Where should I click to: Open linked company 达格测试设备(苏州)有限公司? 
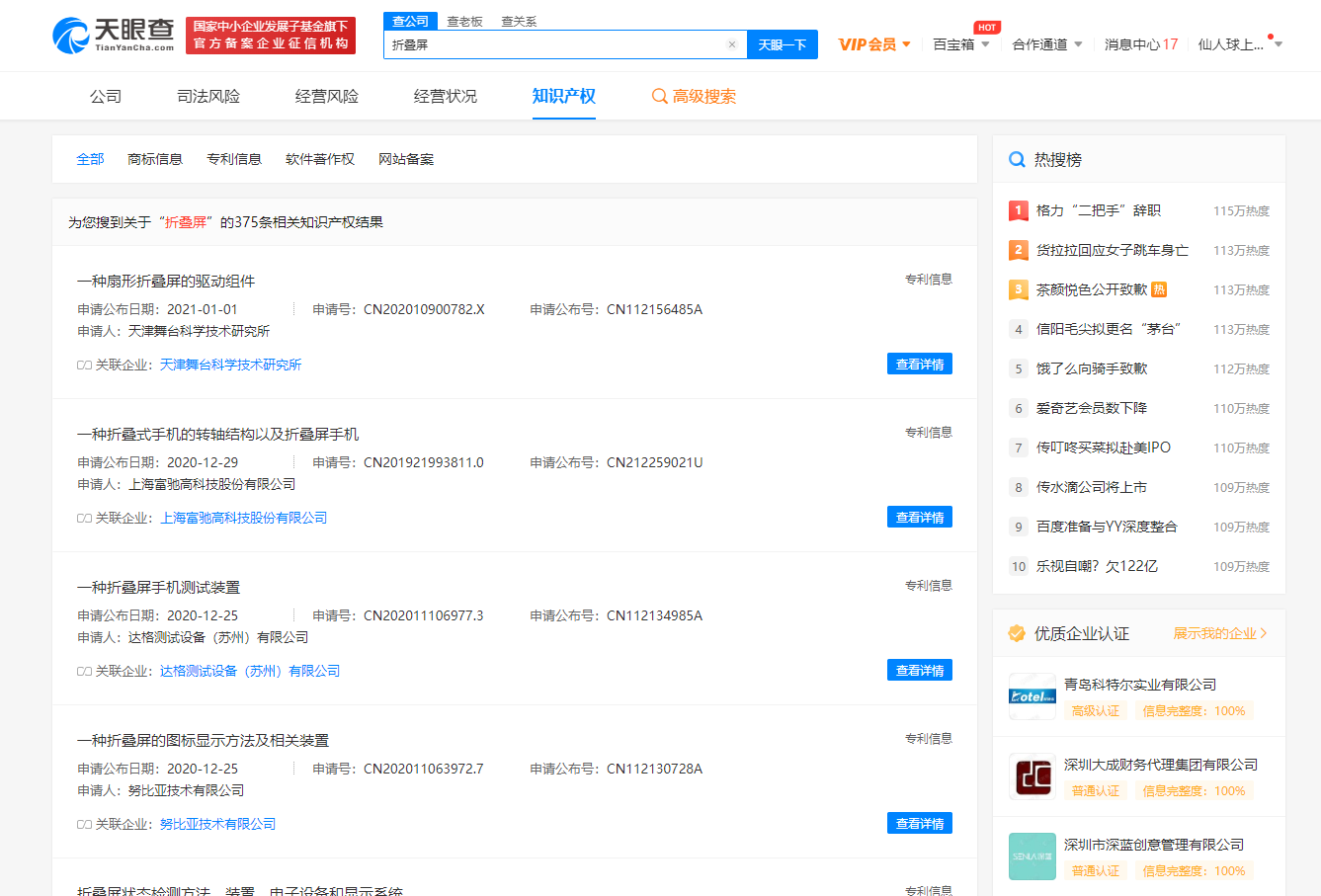click(x=250, y=671)
